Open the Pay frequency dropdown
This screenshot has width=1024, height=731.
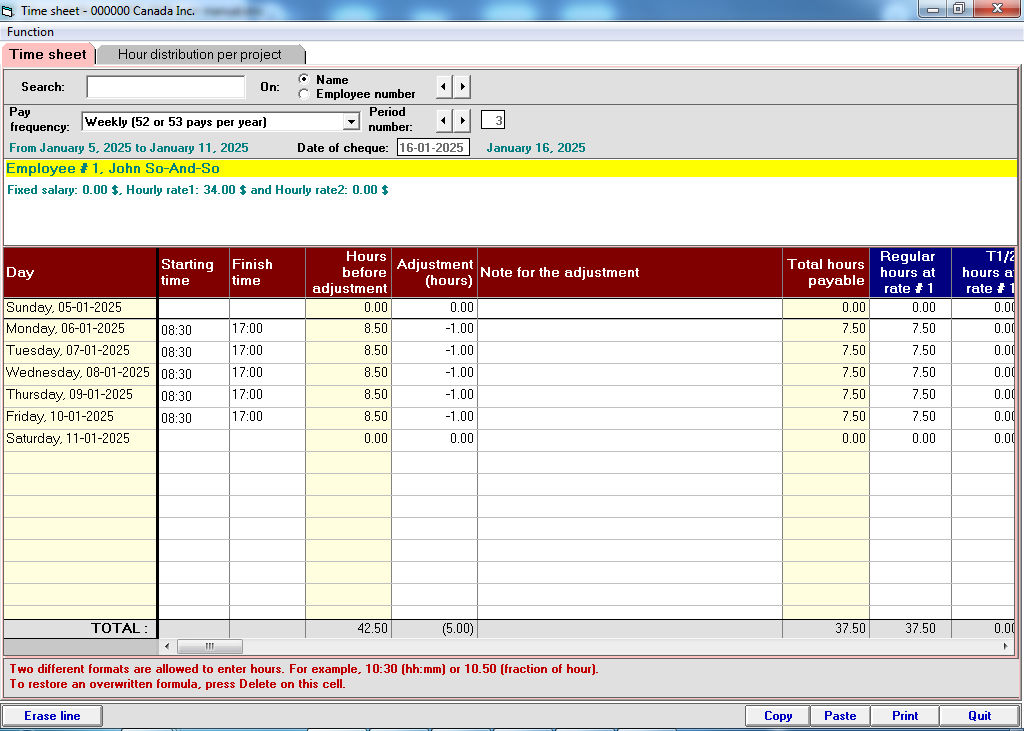point(350,122)
